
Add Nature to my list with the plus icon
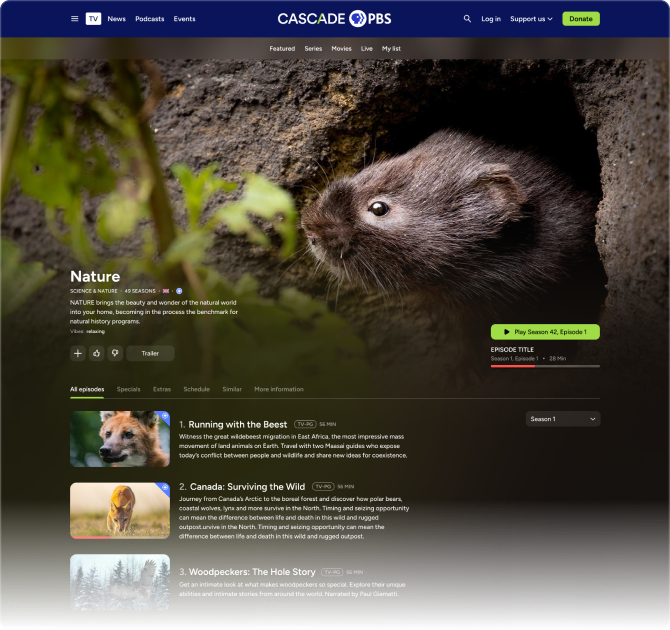click(78, 353)
